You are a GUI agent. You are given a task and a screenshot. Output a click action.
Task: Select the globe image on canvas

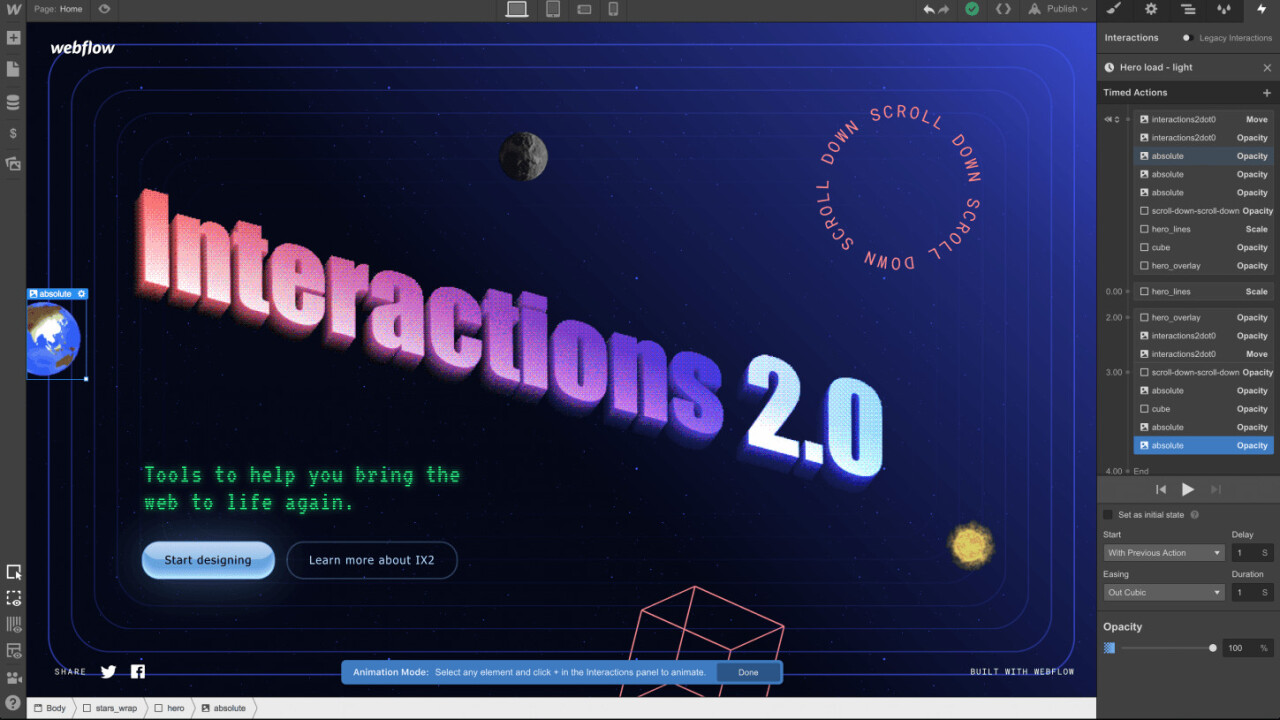point(55,340)
